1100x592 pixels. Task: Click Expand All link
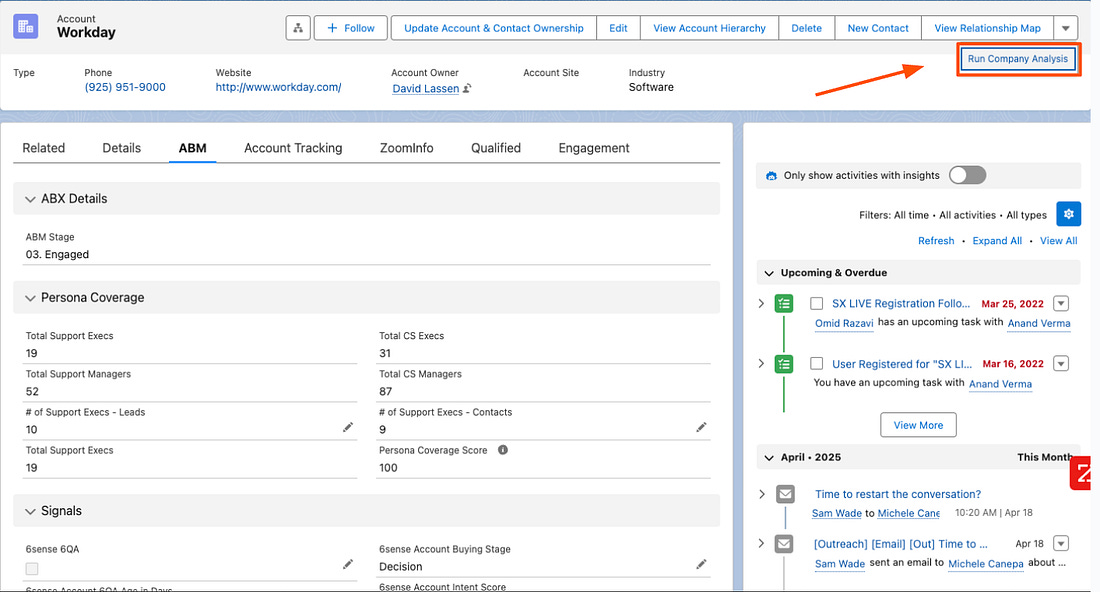coord(997,241)
